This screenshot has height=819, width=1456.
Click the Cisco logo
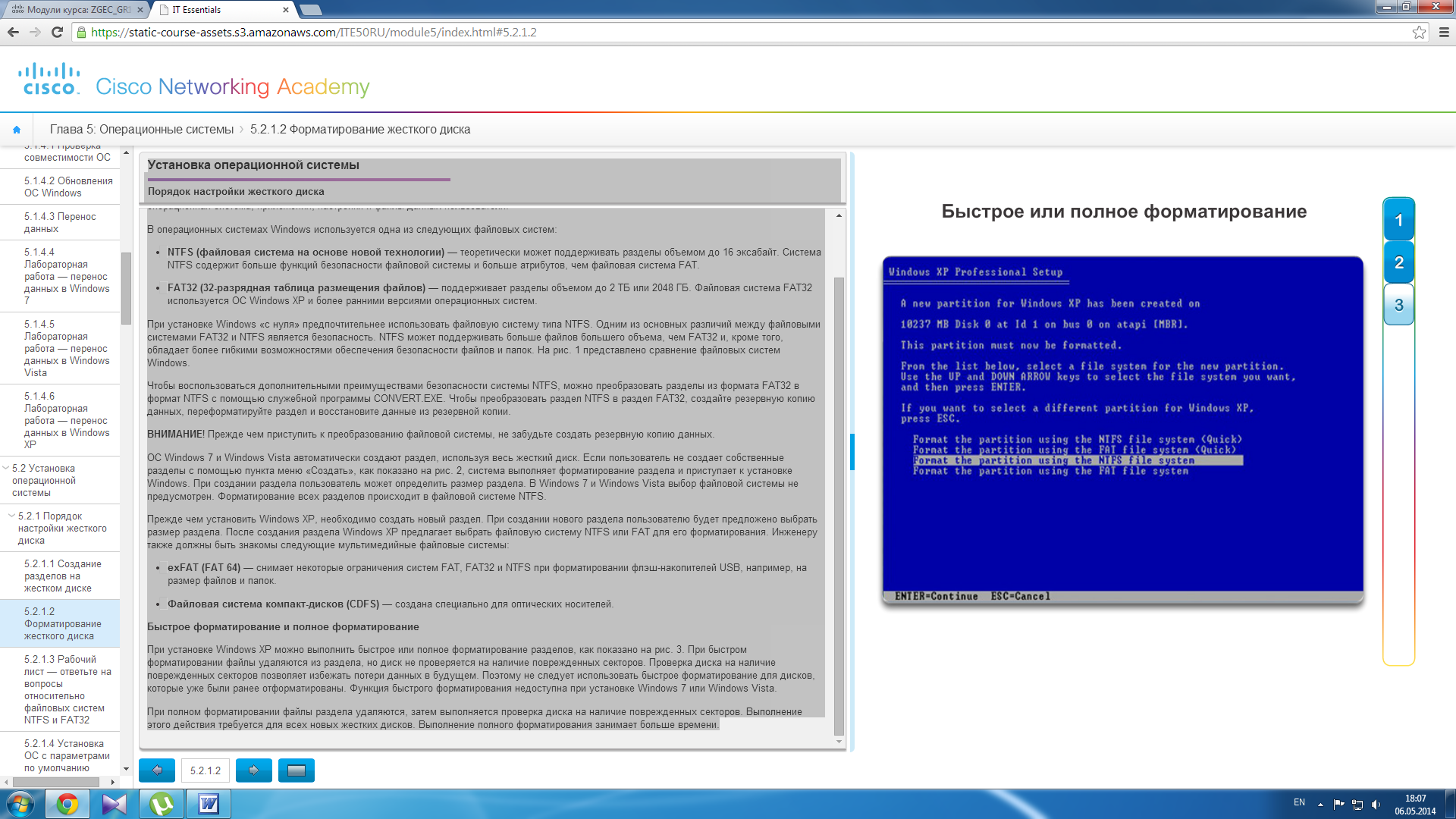click(x=49, y=79)
